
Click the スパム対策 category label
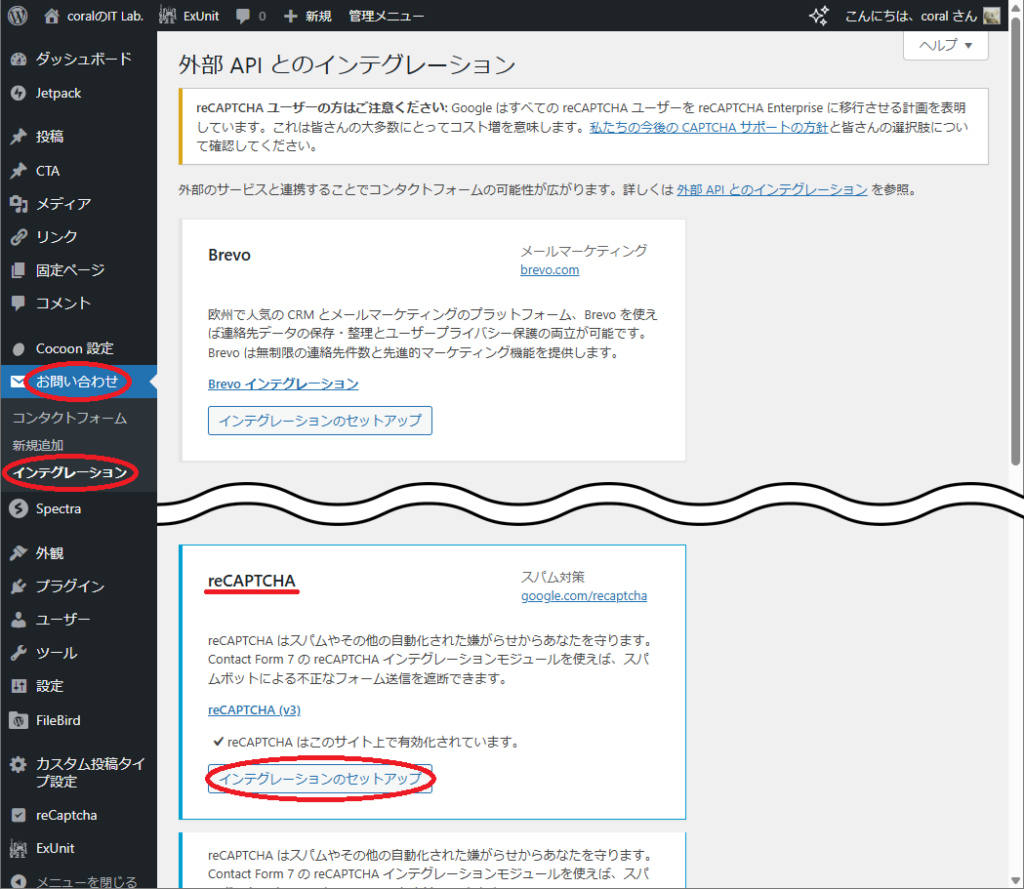click(x=552, y=577)
